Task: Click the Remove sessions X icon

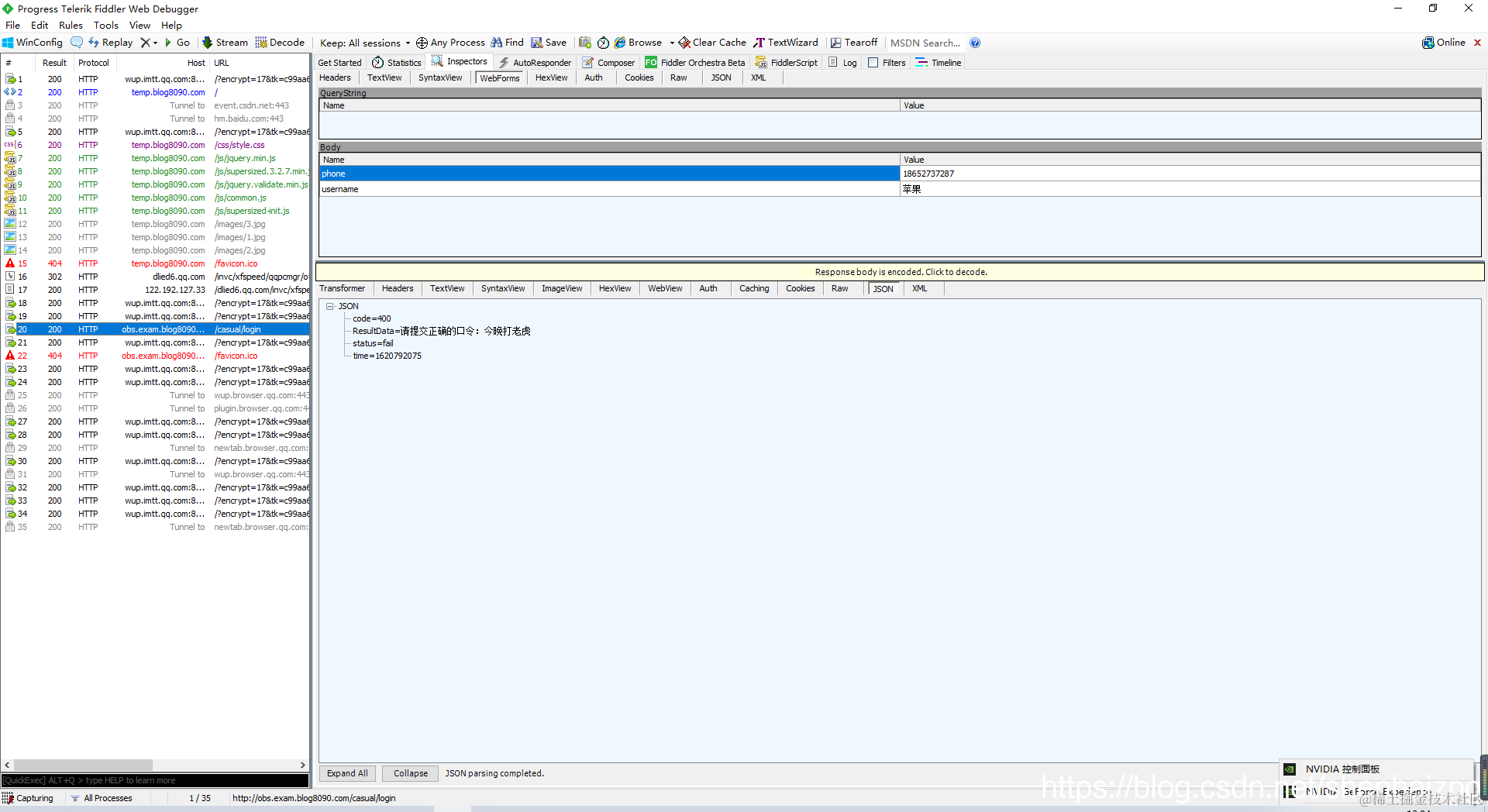Action: 145,43
